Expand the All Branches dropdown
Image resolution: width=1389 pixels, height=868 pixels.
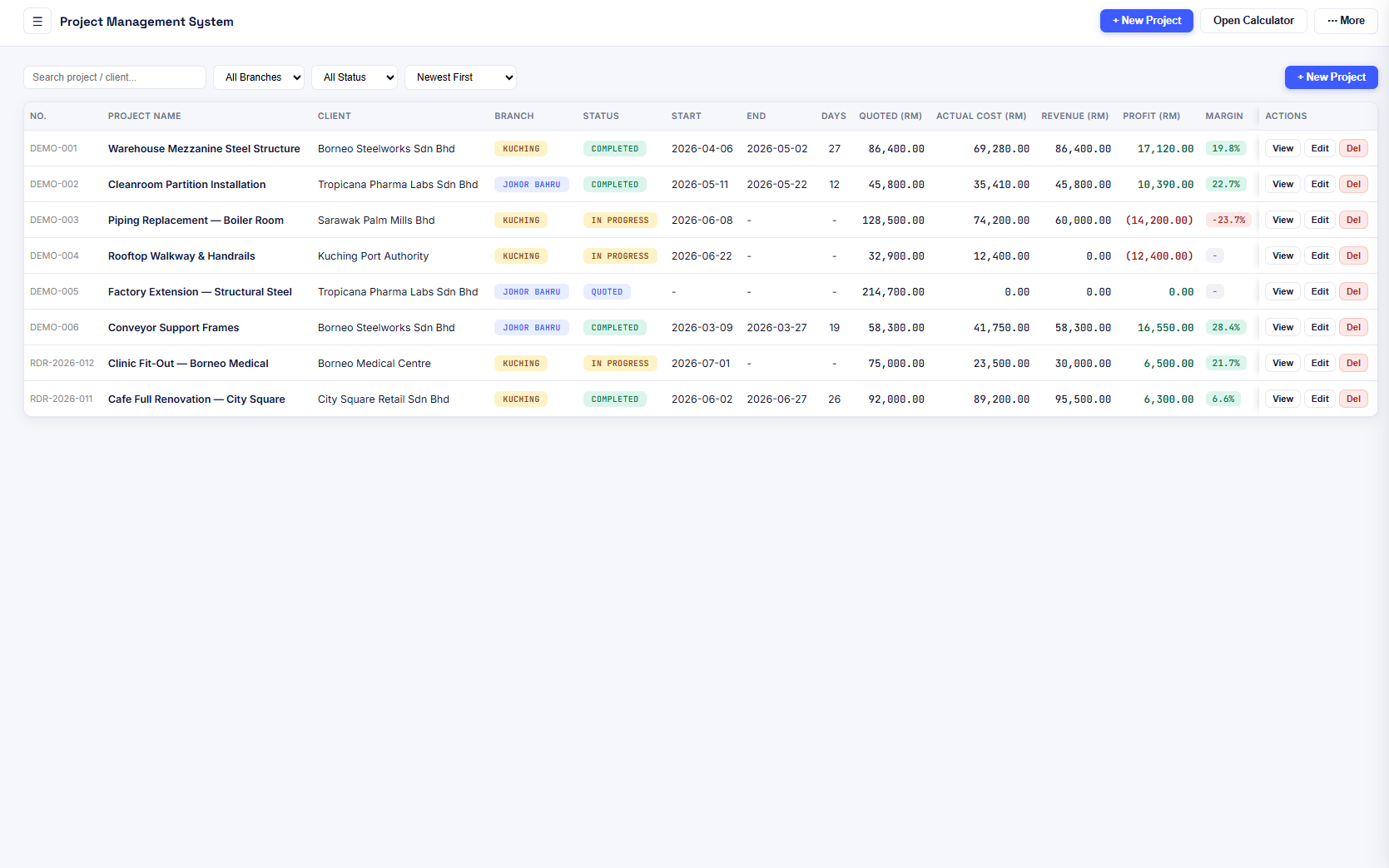pyautogui.click(x=259, y=77)
